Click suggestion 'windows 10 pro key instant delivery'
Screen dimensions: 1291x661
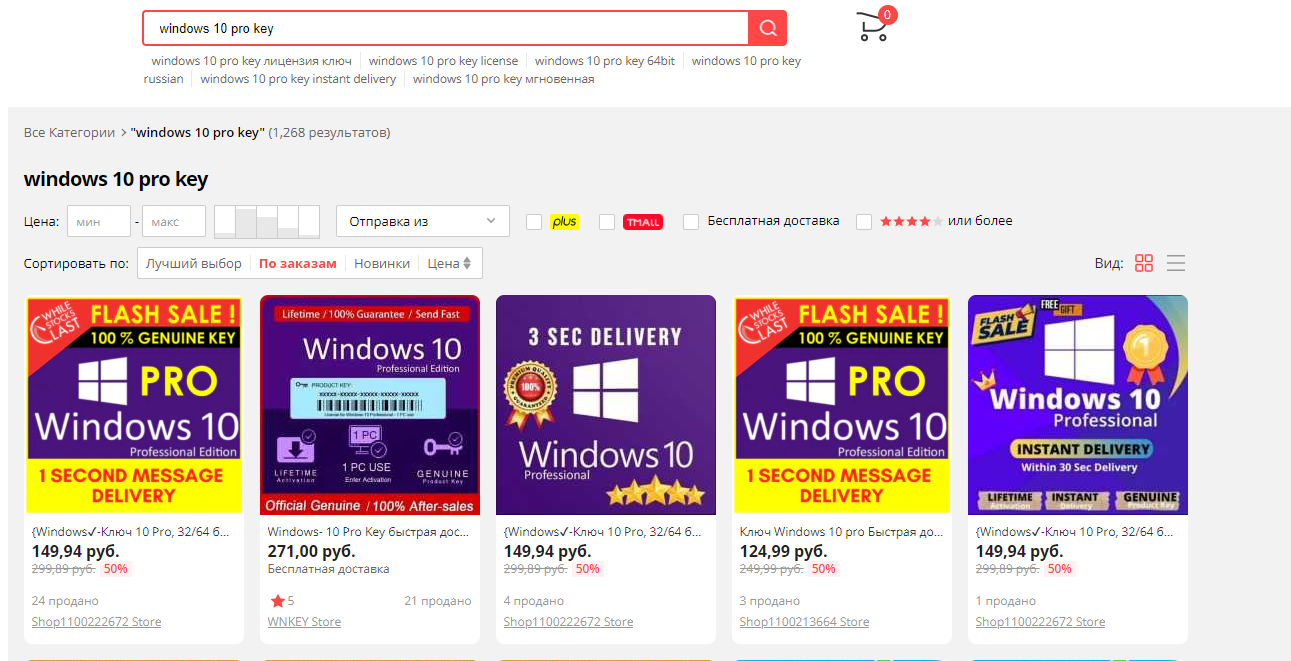click(298, 79)
